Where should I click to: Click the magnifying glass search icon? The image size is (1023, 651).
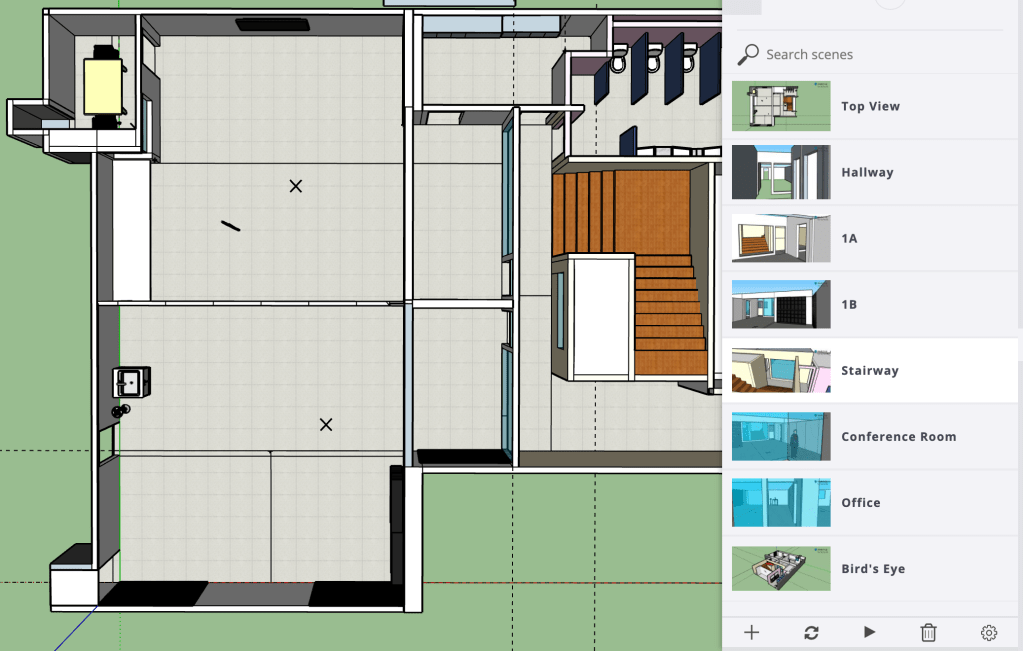[x=748, y=54]
